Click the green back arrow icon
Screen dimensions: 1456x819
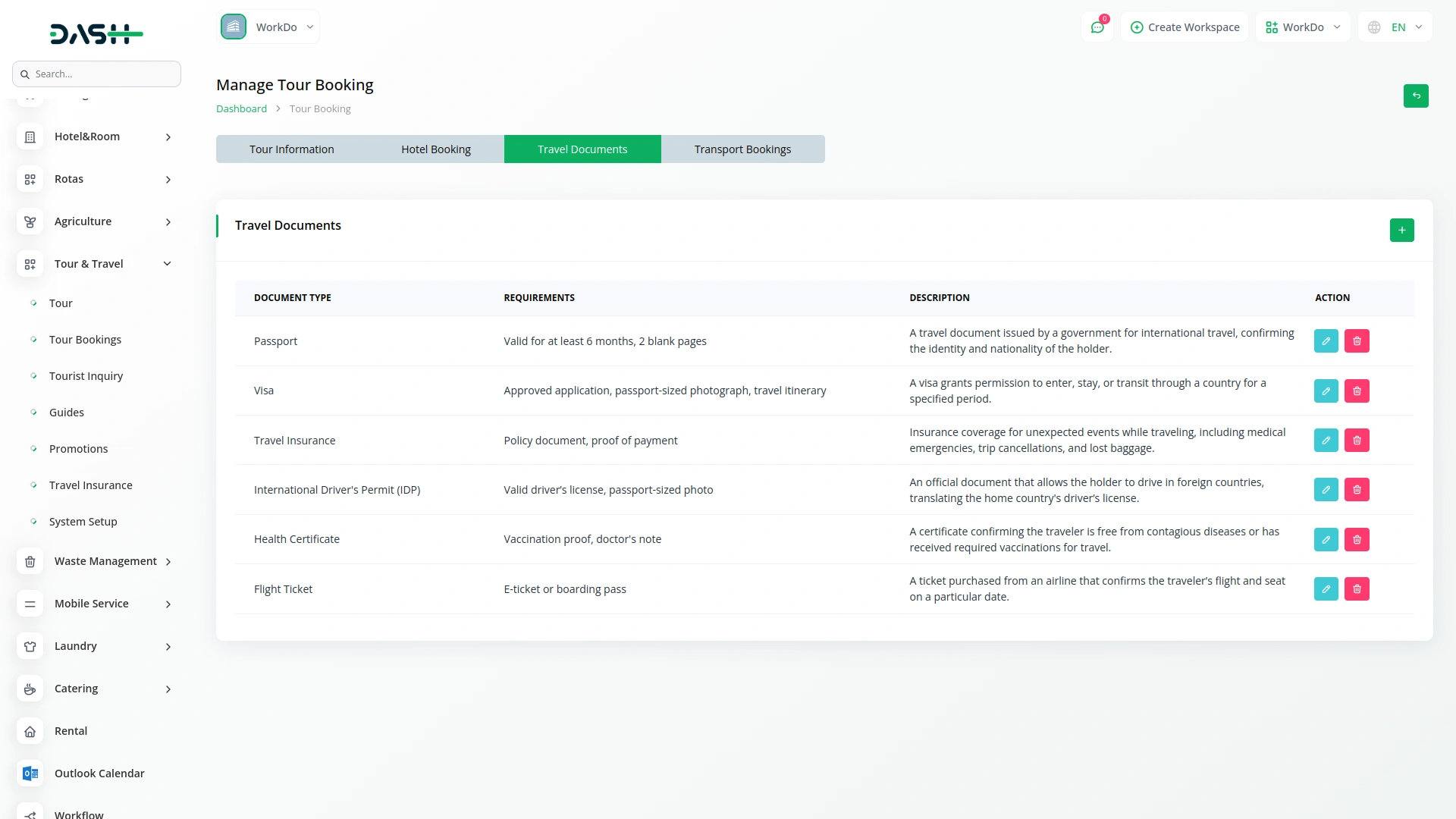coord(1416,96)
